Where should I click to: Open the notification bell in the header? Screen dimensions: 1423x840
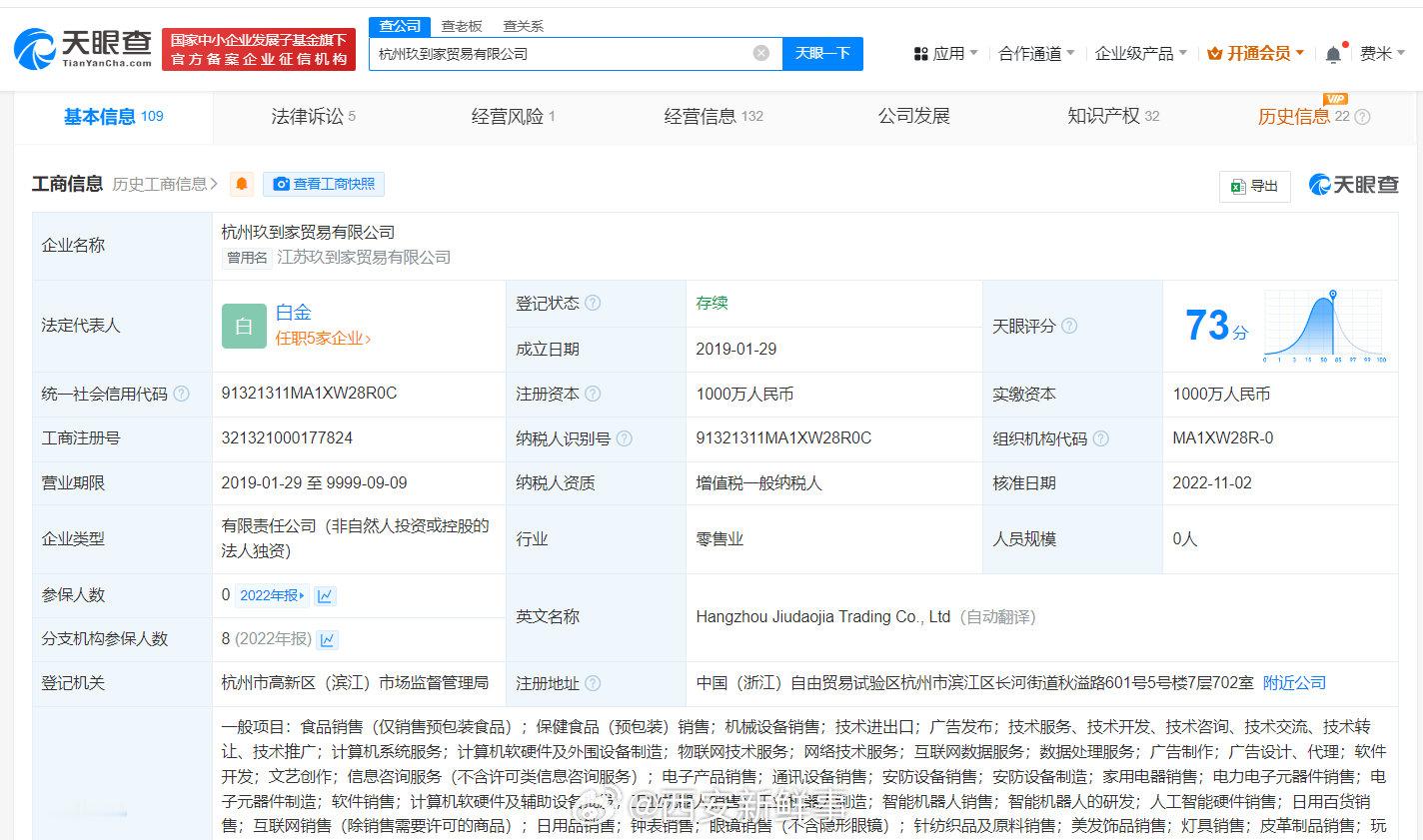(1333, 54)
